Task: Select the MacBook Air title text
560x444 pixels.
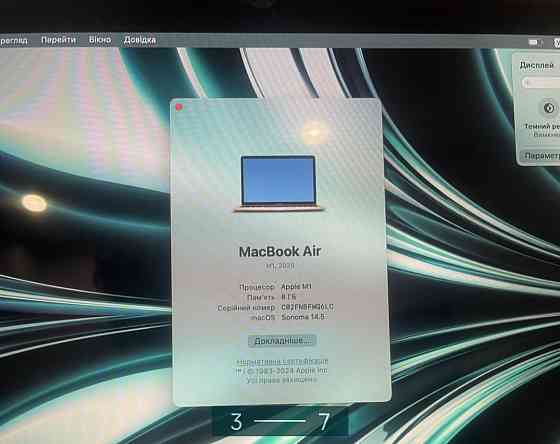Action: click(x=280, y=251)
